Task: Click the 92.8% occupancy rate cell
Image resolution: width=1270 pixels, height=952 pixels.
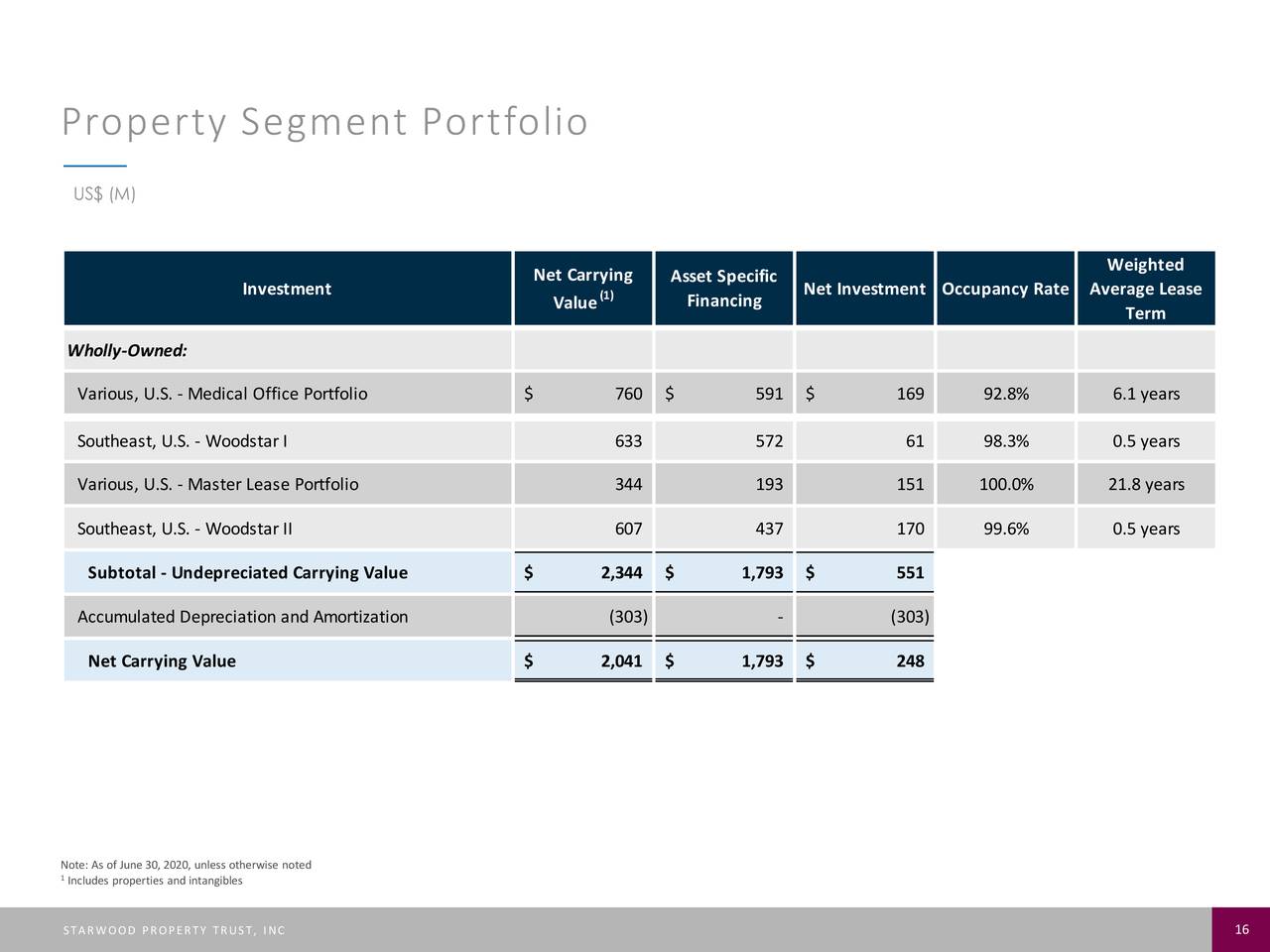Action: 1006,394
